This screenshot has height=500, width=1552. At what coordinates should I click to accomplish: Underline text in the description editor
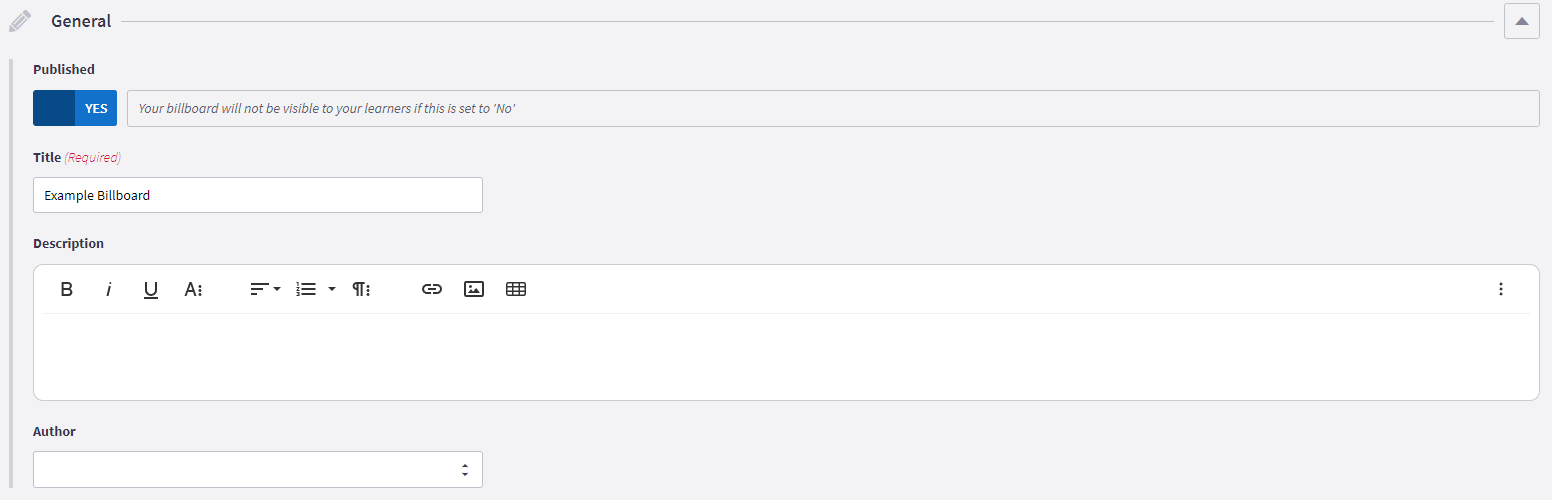coord(151,289)
